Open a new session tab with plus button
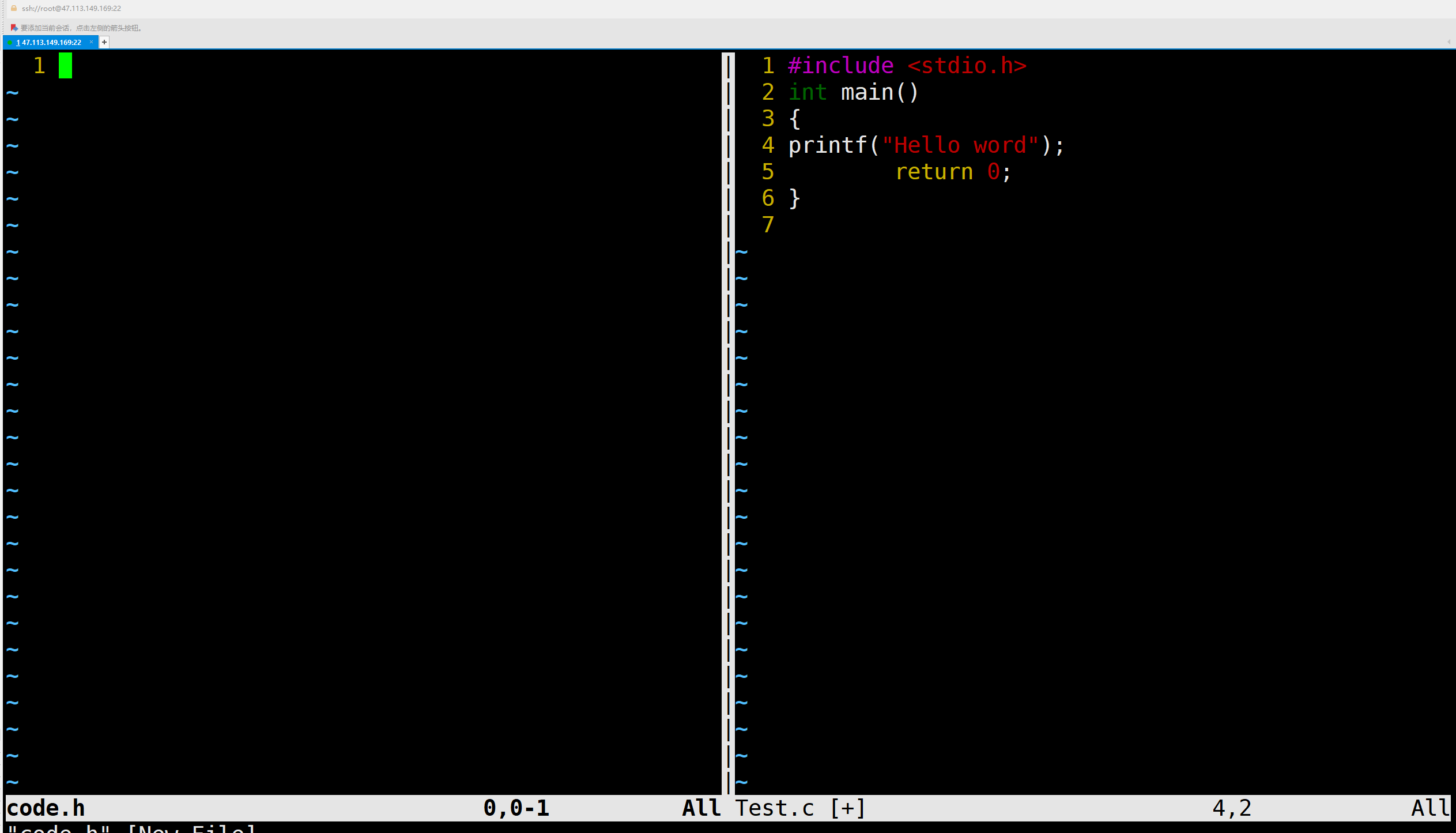 (104, 42)
